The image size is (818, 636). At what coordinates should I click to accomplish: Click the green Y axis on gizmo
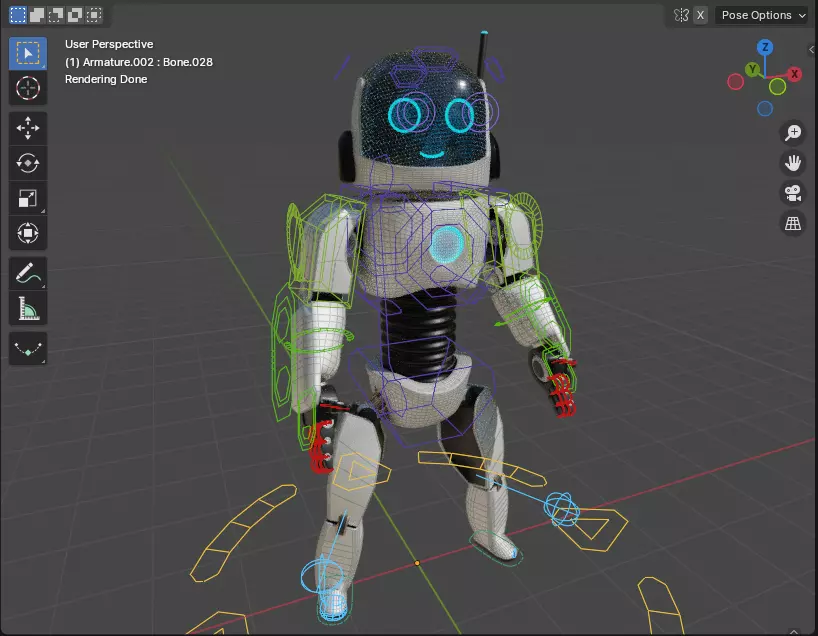tap(752, 69)
